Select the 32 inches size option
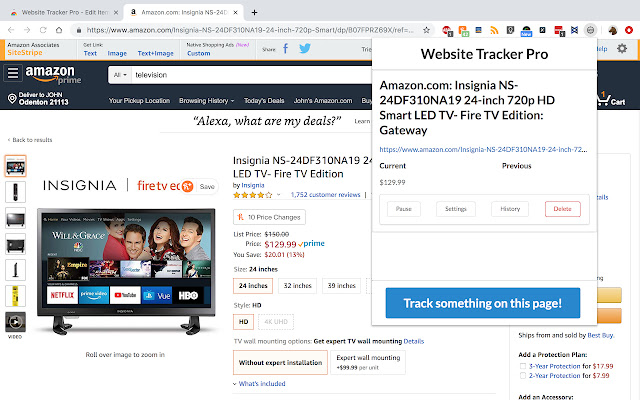This screenshot has height=400, width=640. [298, 286]
